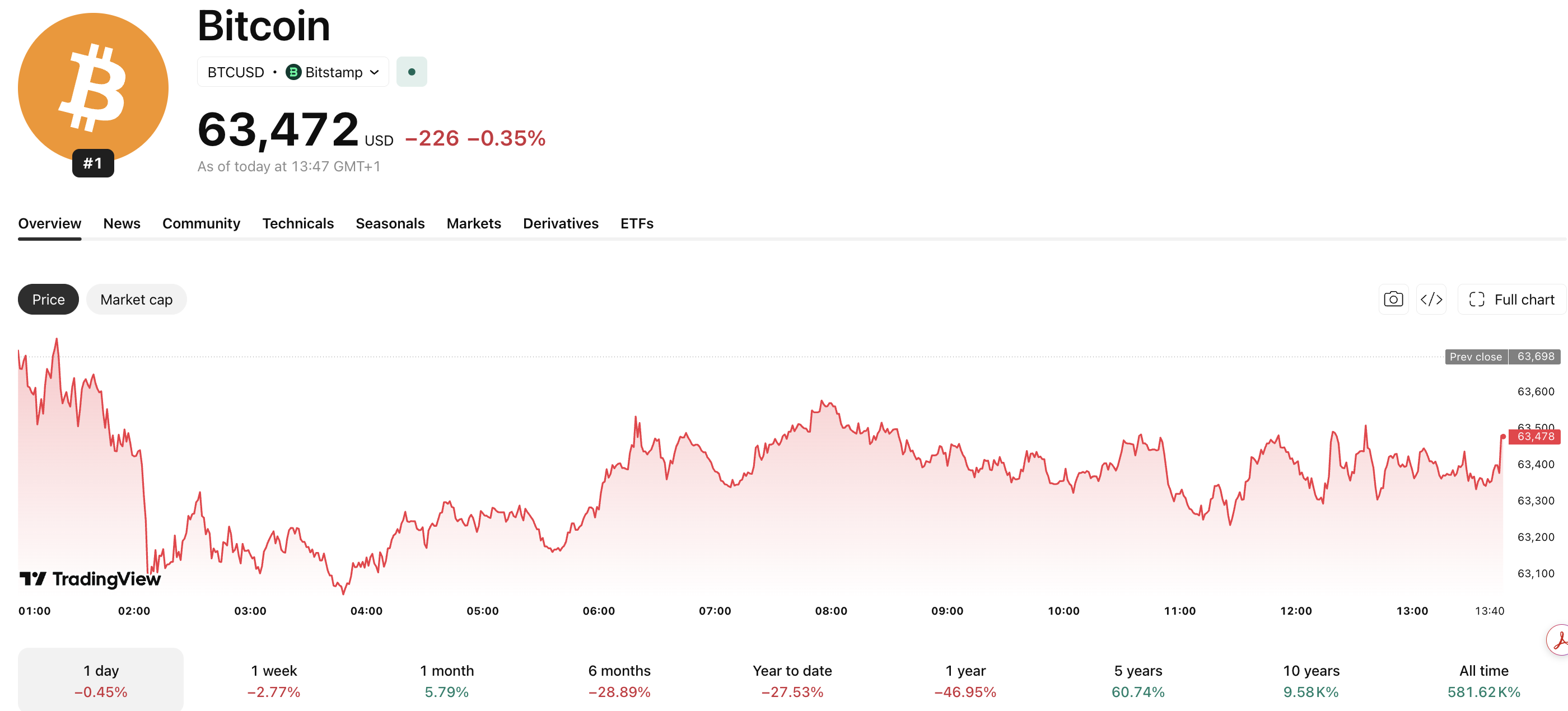
Task: Switch chart to Market cap
Action: (x=136, y=300)
